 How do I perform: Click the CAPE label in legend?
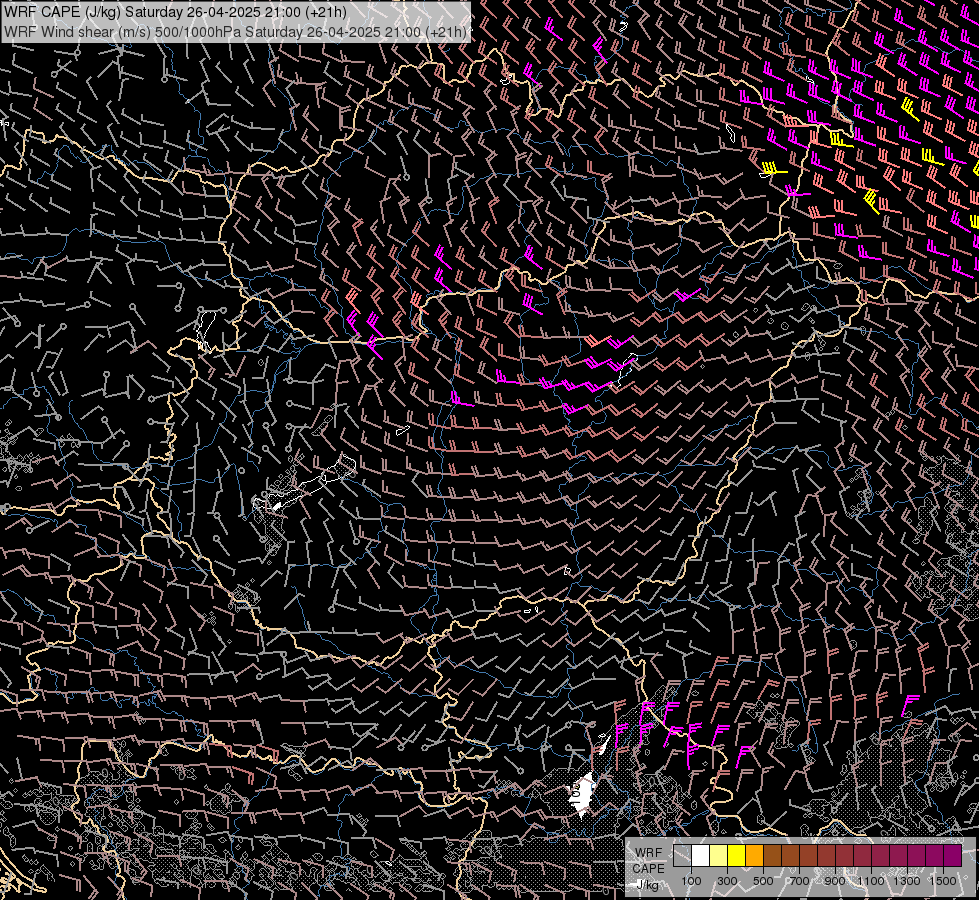[x=649, y=868]
